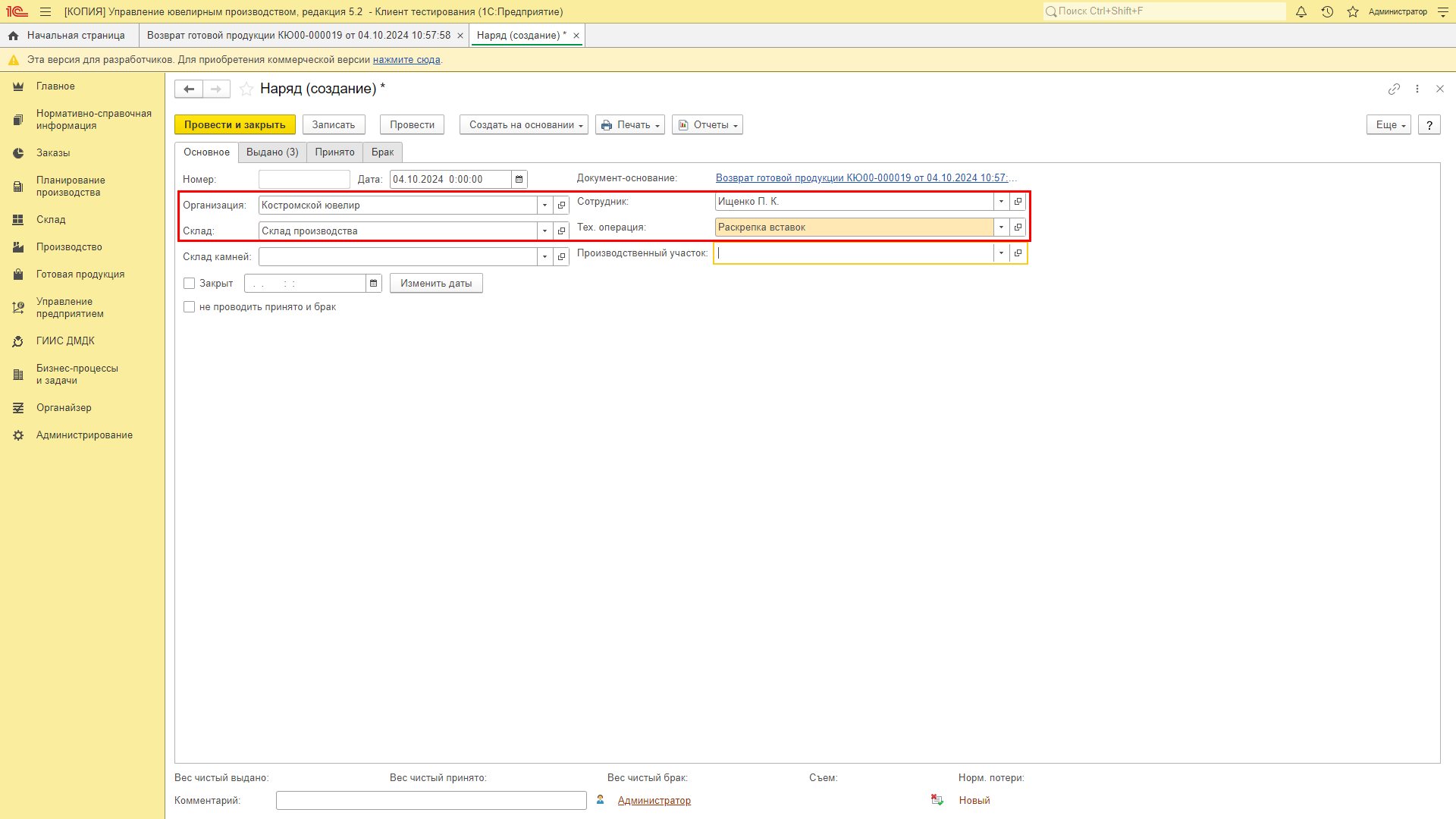
Task: Click the Новый document status icon
Action: [937, 800]
